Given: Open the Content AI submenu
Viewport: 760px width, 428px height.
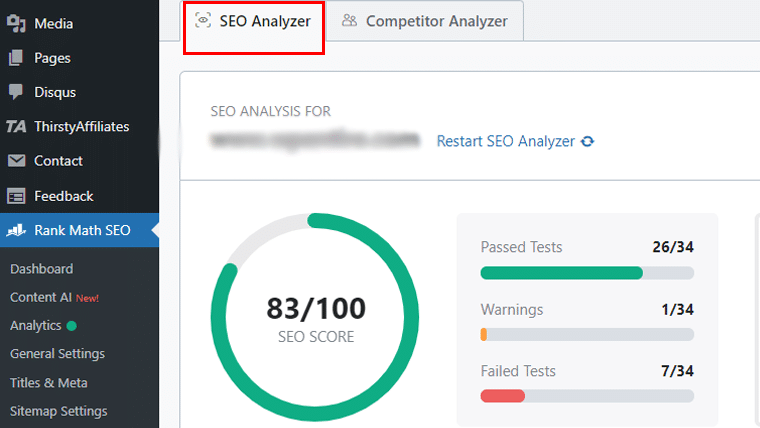Looking at the screenshot, I should (x=41, y=297).
